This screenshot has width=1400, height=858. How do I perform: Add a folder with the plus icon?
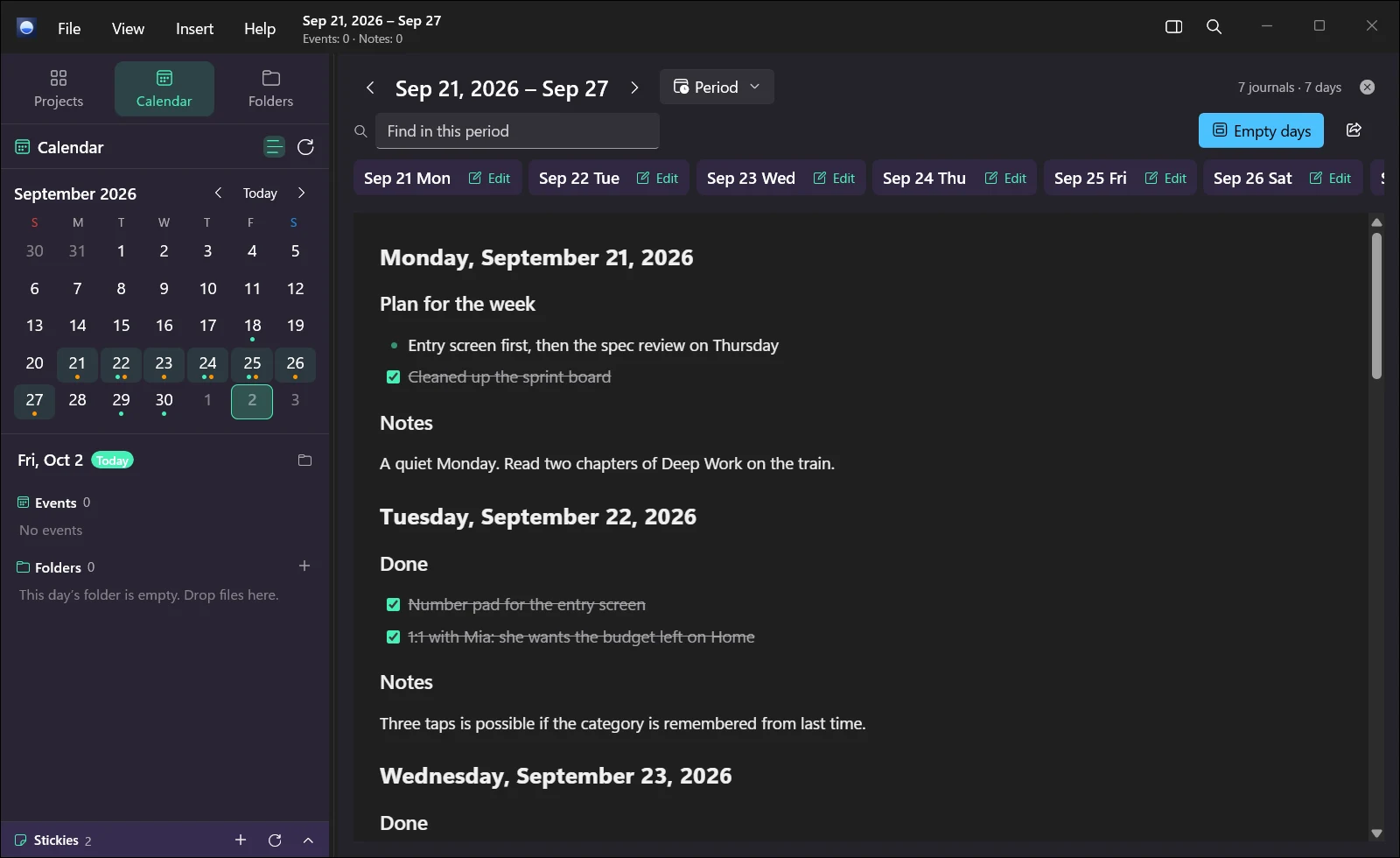click(304, 566)
